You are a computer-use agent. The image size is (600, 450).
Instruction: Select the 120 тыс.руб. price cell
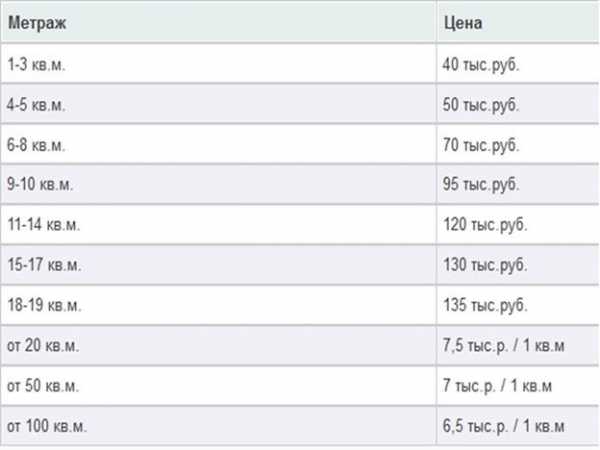point(483,225)
